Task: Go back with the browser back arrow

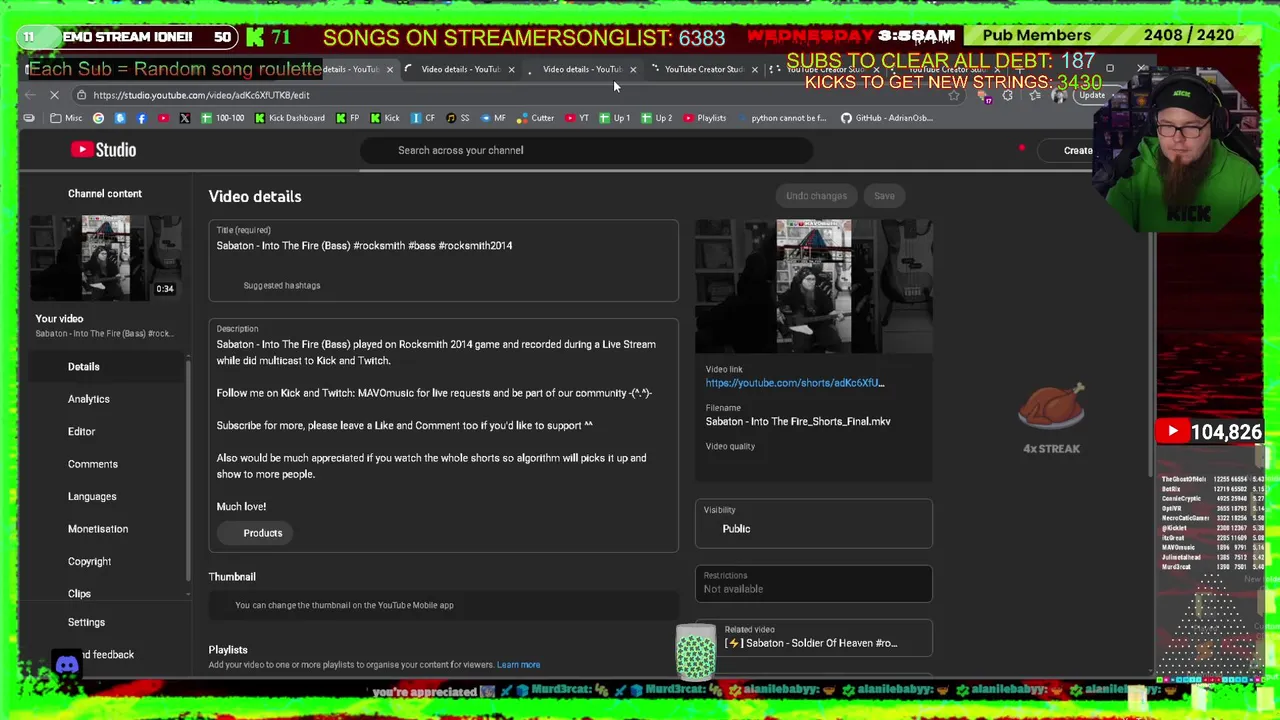Action: (29, 95)
